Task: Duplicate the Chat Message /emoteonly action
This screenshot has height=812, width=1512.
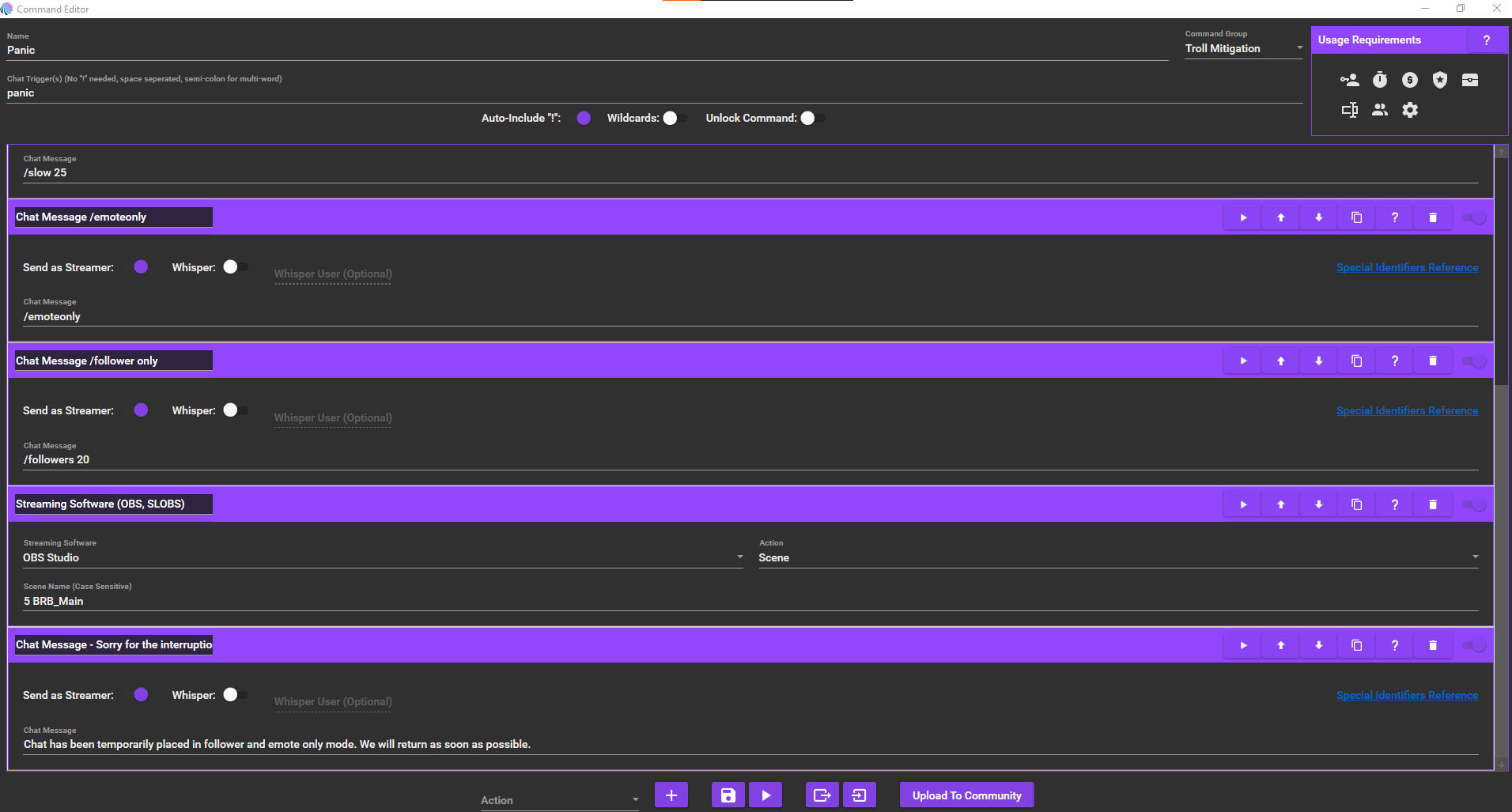Action: click(1356, 217)
